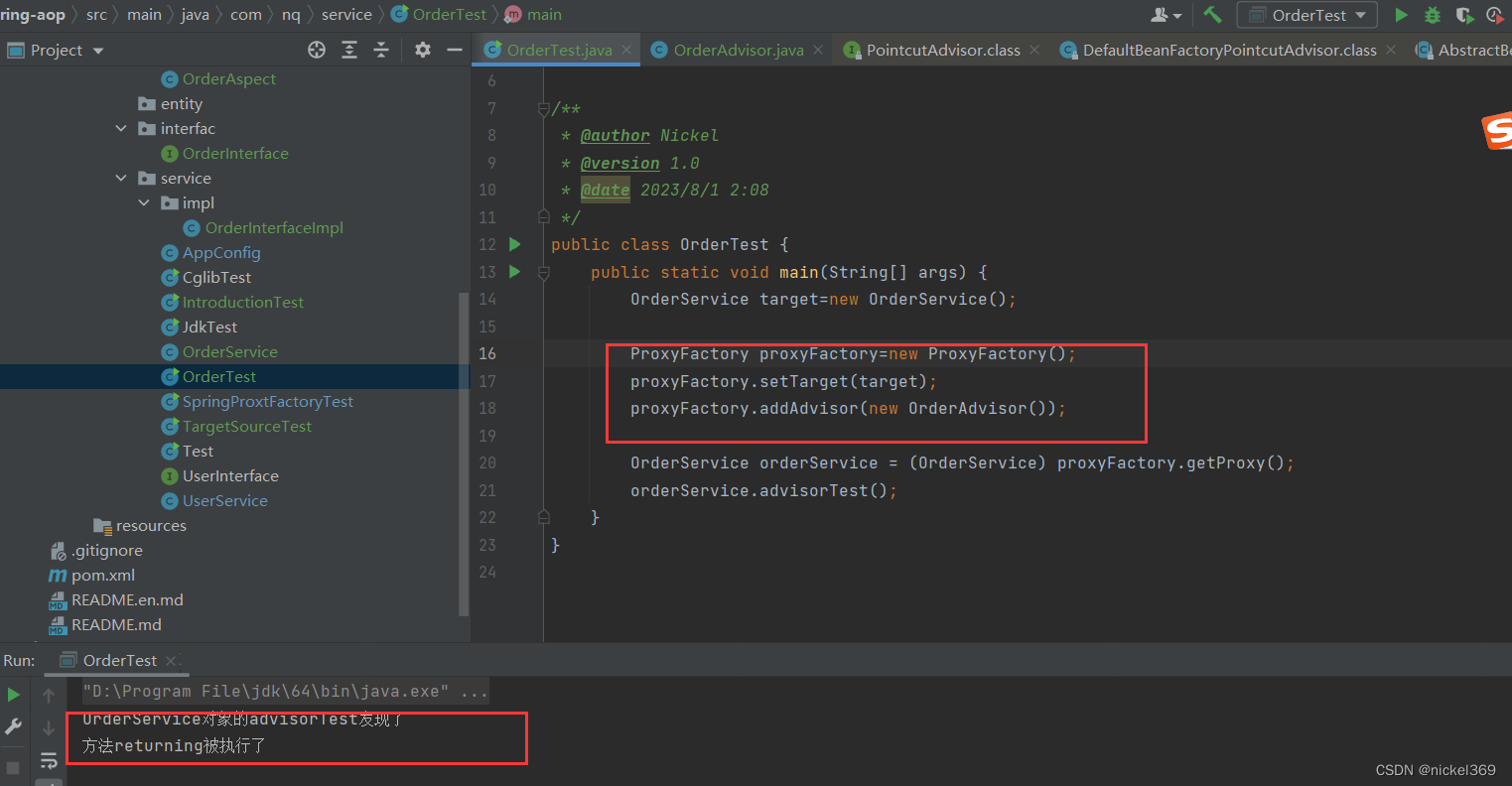This screenshot has width=1512, height=786.
Task: Close the DefaultBeanFactoryPointcutAdvisor.class tab
Action: click(1391, 50)
